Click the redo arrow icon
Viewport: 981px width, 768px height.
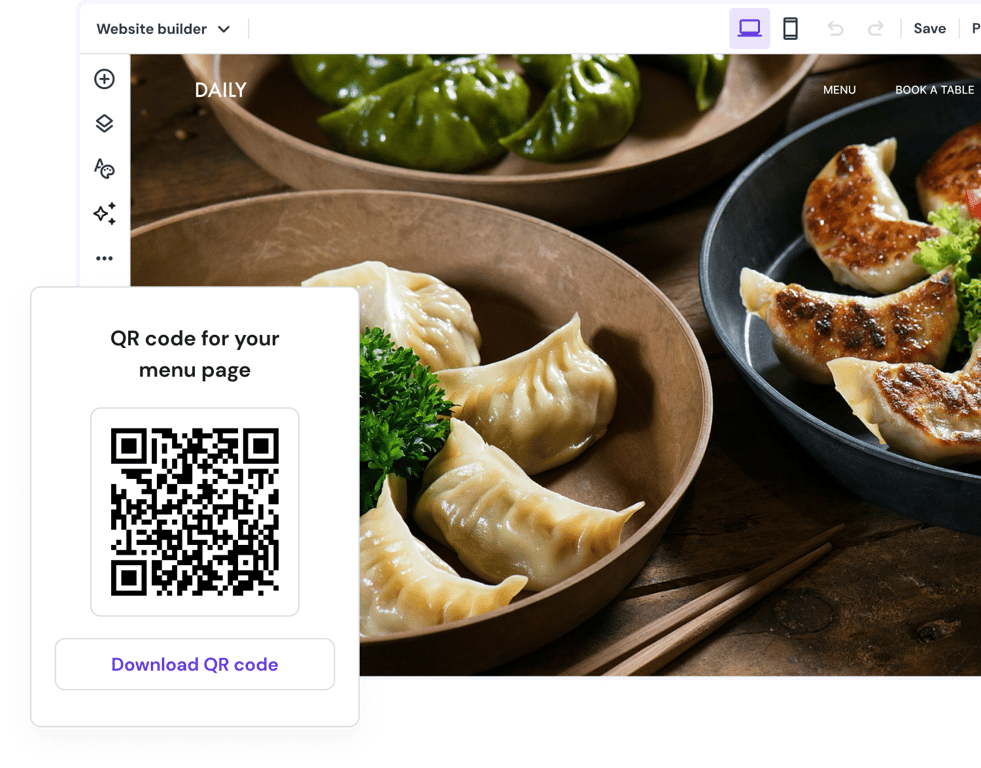pyautogui.click(x=874, y=28)
